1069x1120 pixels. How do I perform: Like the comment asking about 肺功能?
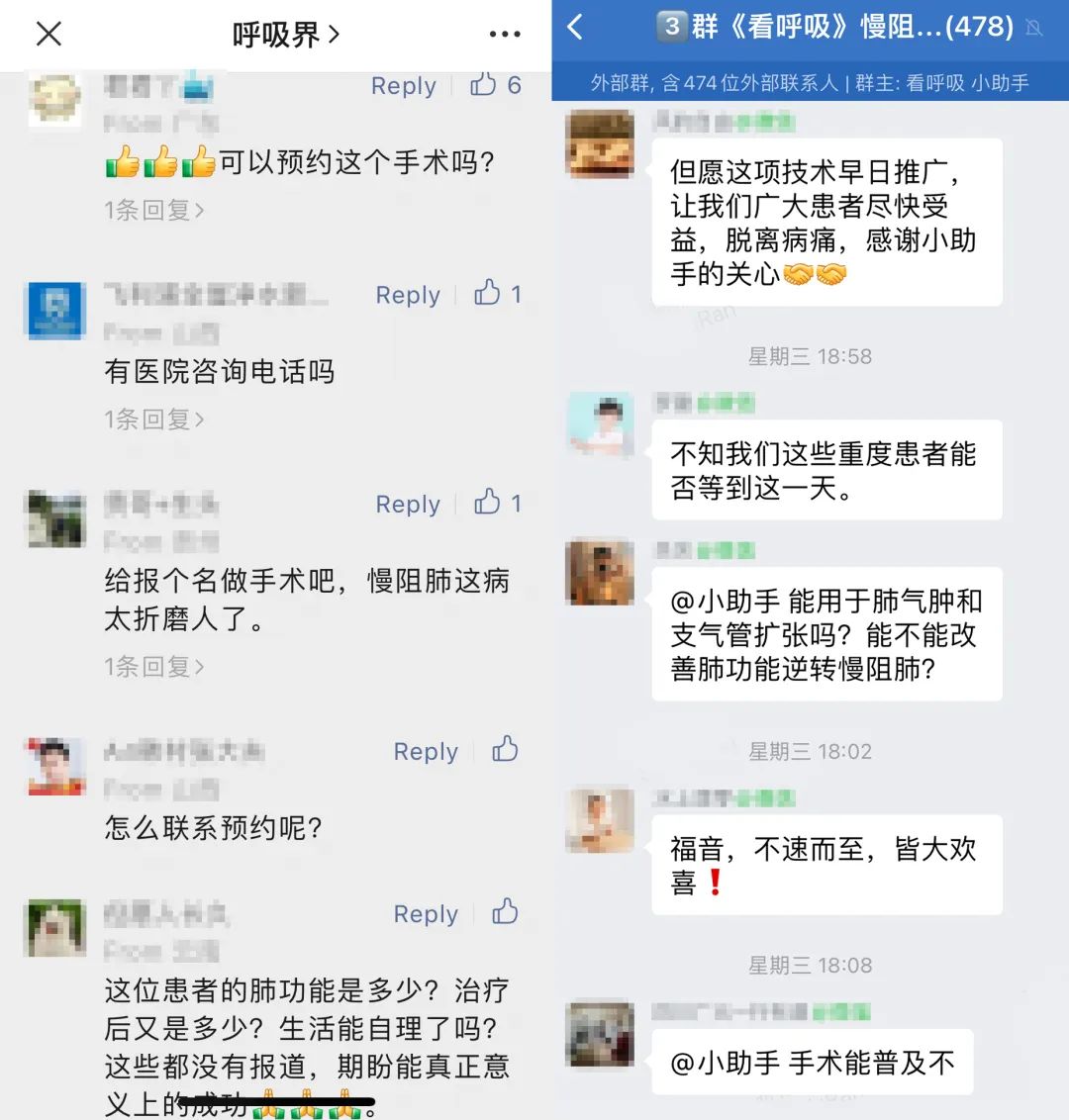pos(505,911)
